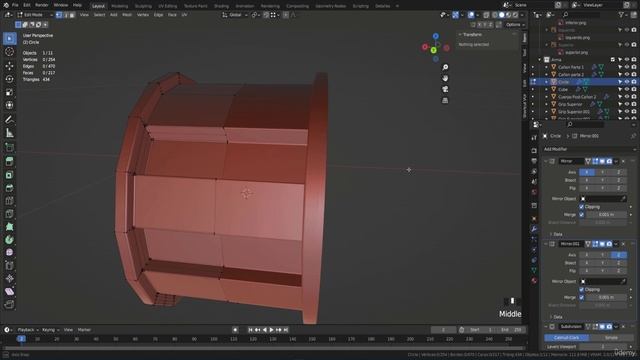Screen dimensions: 640x360
Task: Toggle Merge checkbox in Mirror.001 modifier
Action: pos(582,298)
